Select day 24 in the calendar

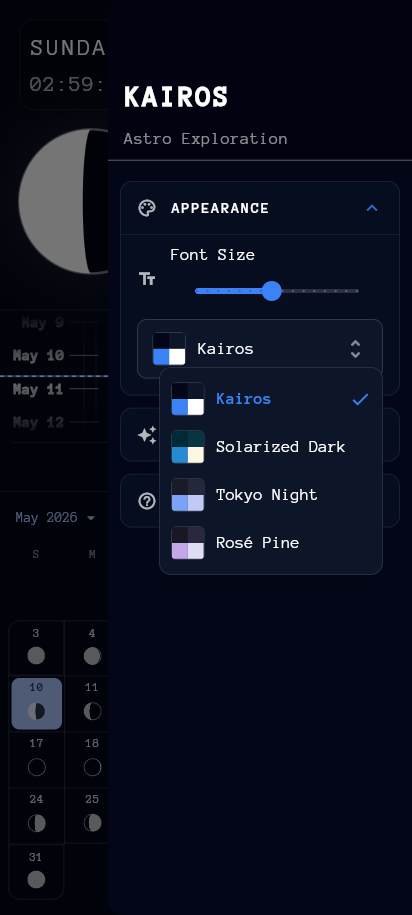pyautogui.click(x=36, y=816)
